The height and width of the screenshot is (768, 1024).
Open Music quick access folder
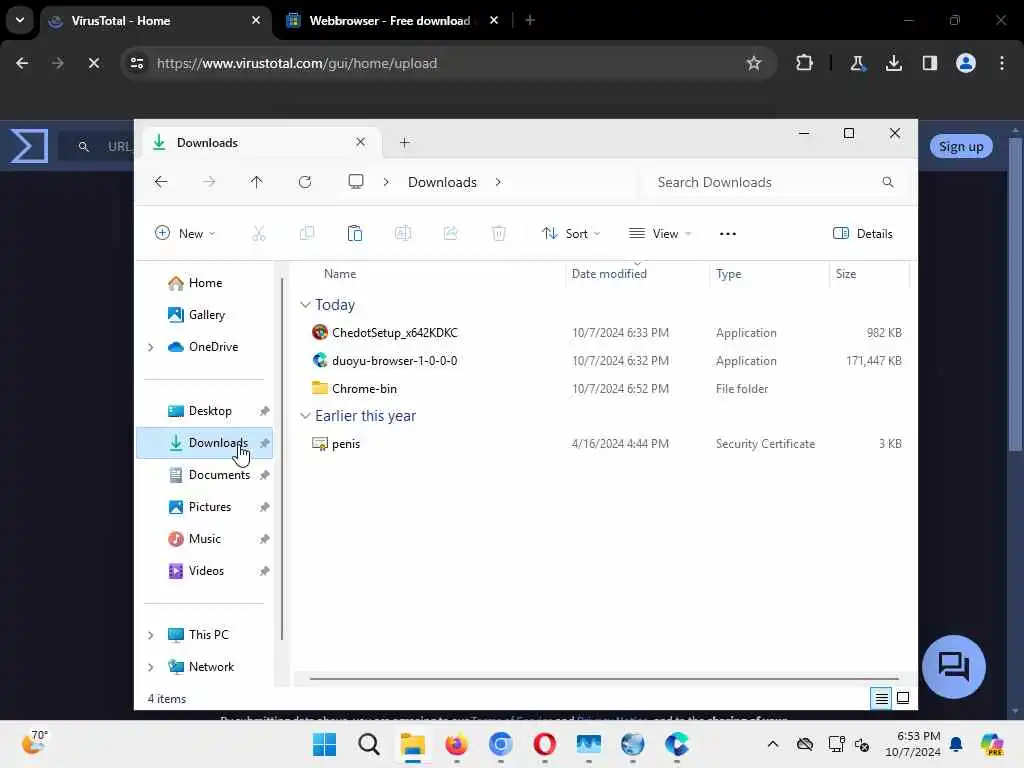coord(204,539)
